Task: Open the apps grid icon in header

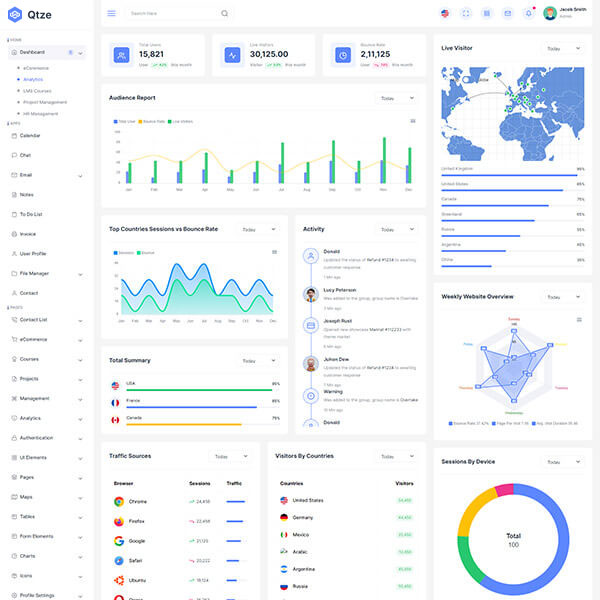Action: click(x=486, y=13)
